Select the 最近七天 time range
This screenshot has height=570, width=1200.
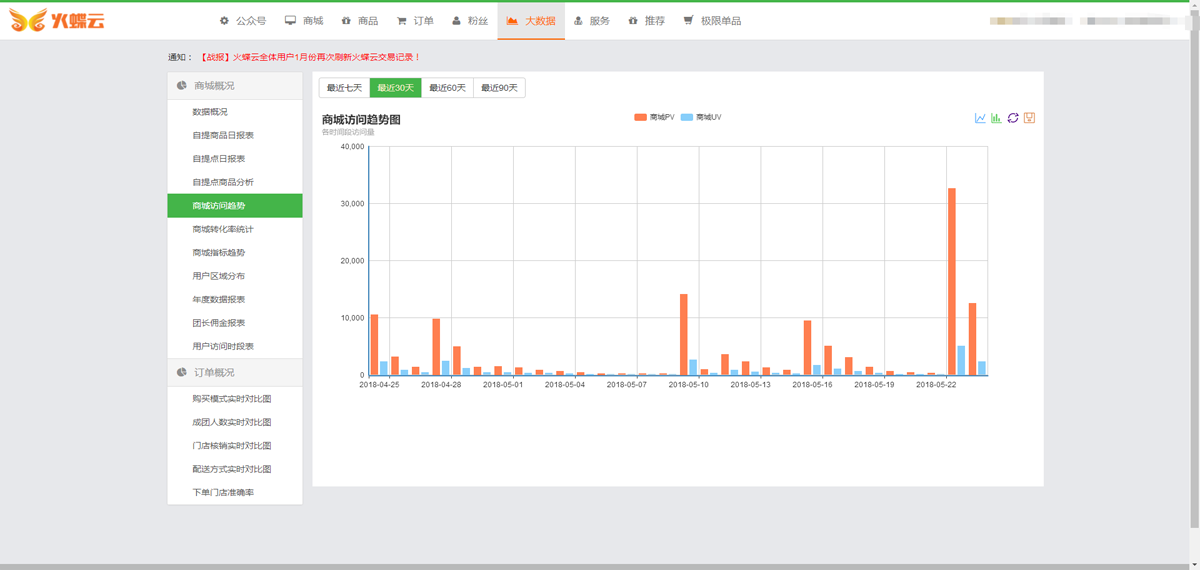click(x=344, y=88)
